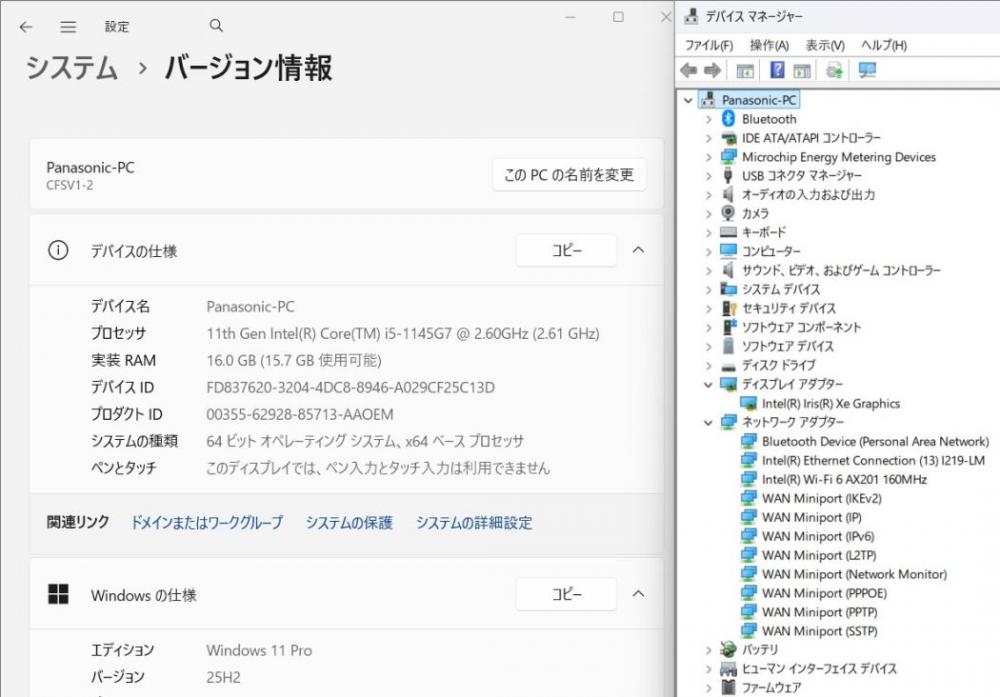Select WAN Miniport (L2TP) entry
Image resolution: width=1000 pixels, height=697 pixels.
[819, 555]
